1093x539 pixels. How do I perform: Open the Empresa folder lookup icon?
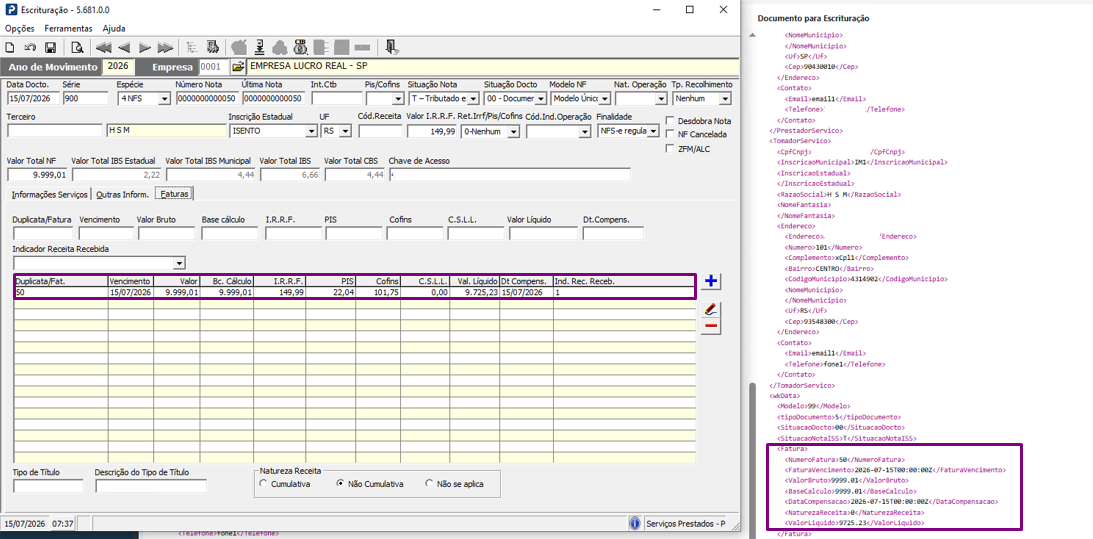[238, 67]
